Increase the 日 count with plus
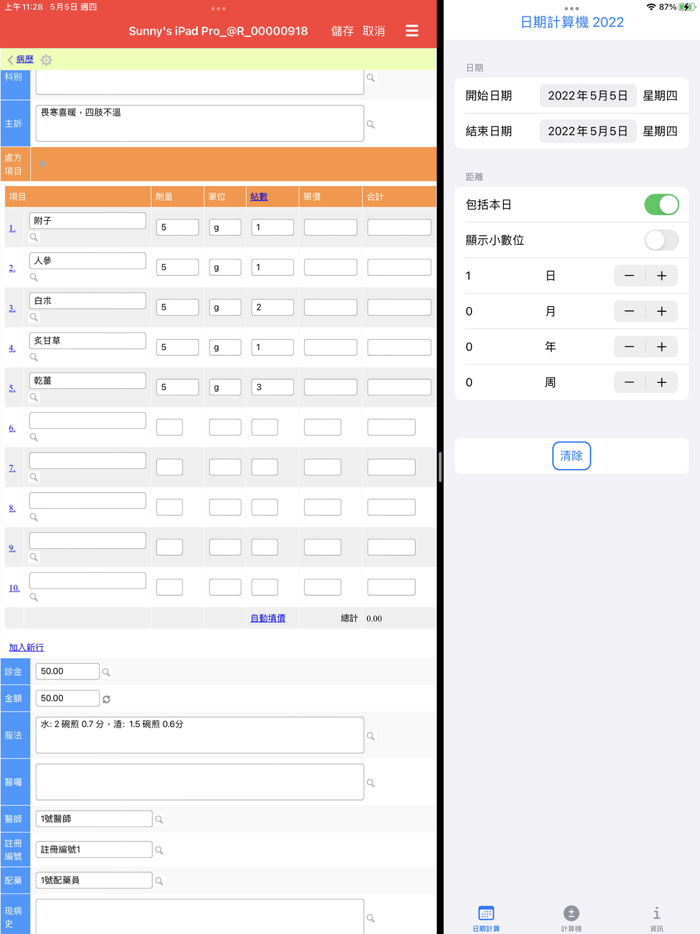The height and width of the screenshot is (934, 700). pos(662,276)
